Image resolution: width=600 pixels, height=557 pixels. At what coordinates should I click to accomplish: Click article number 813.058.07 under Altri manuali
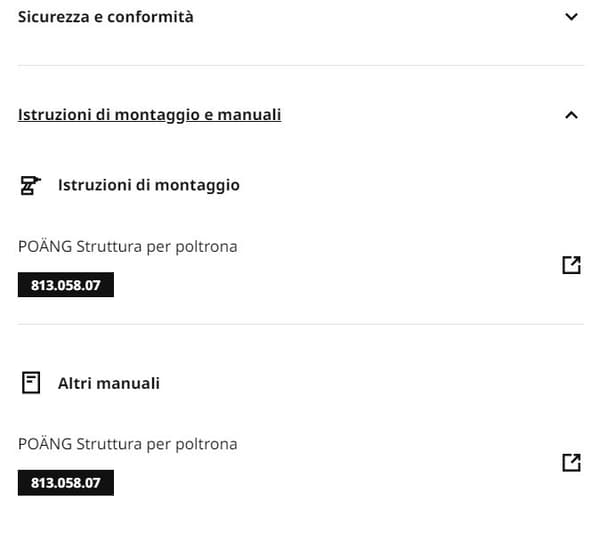pos(66,484)
